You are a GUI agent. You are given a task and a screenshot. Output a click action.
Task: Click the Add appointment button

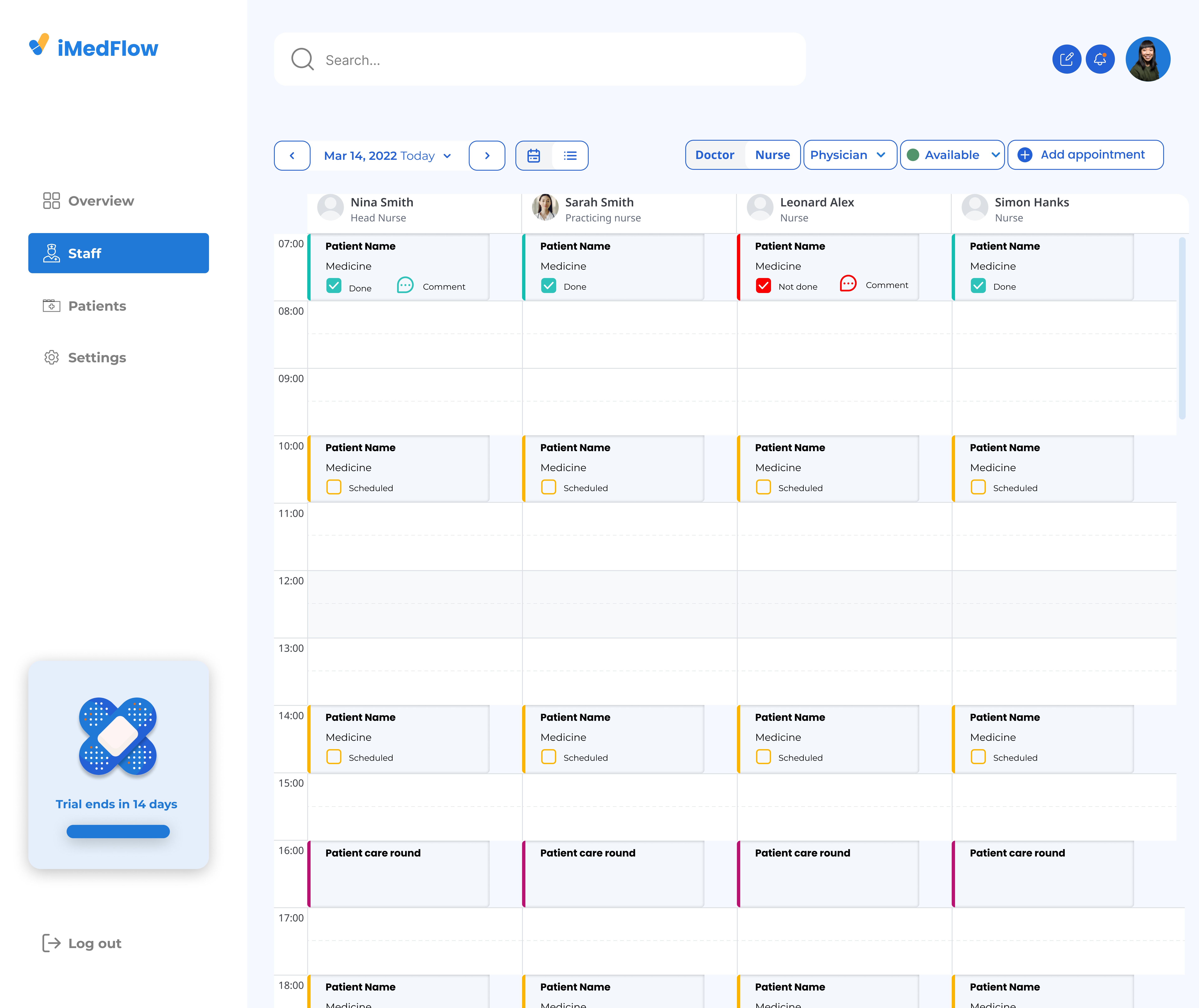coord(1085,155)
